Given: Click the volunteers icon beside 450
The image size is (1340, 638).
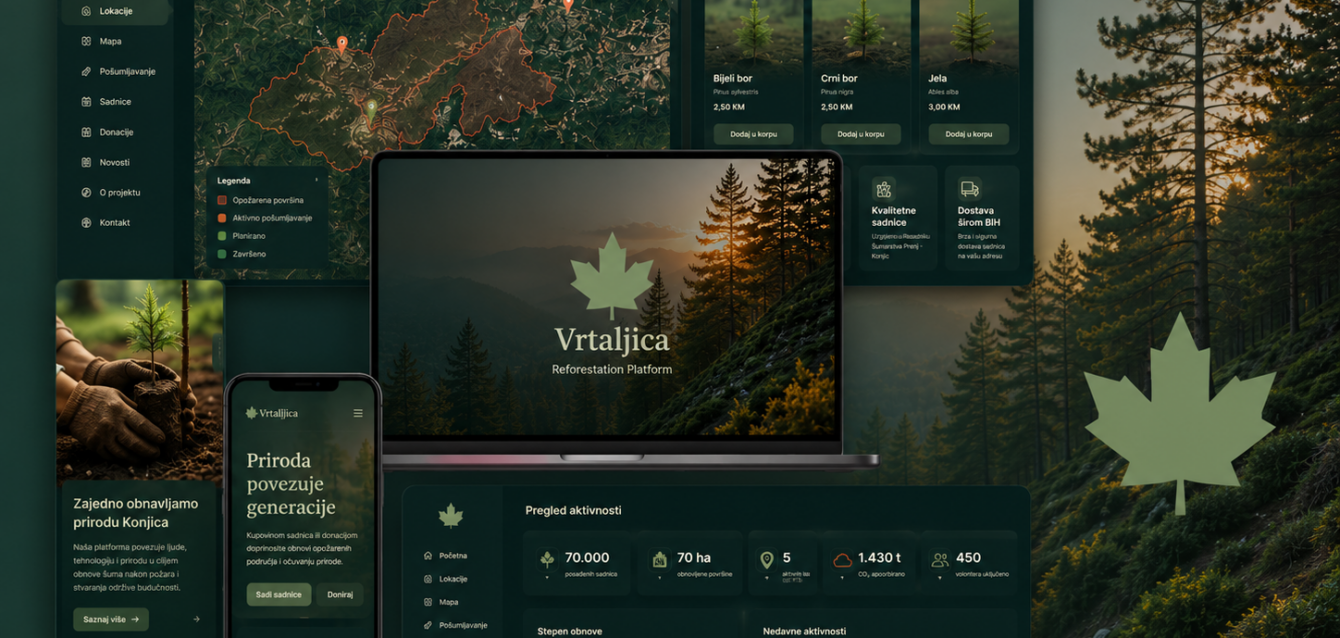Looking at the screenshot, I should pyautogui.click(x=940, y=560).
